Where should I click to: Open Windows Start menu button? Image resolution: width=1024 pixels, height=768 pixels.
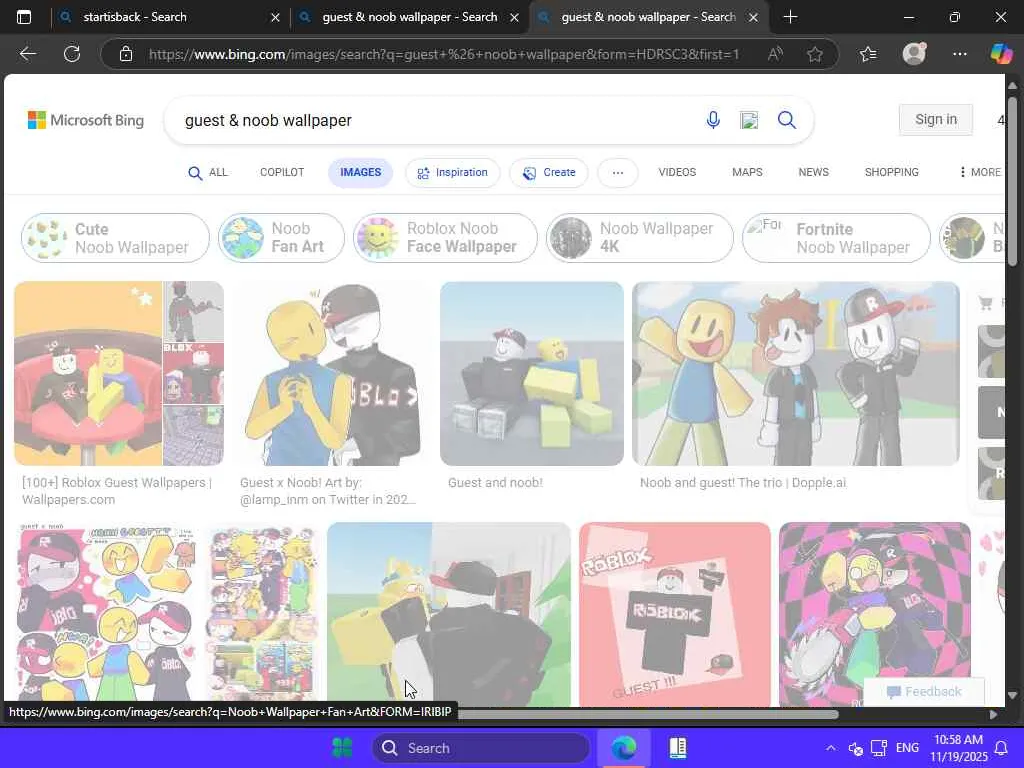(x=342, y=748)
